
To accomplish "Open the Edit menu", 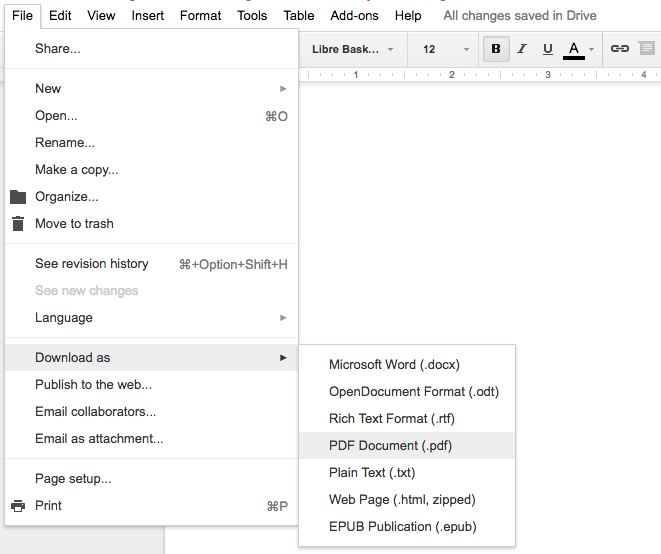I will 60,16.
